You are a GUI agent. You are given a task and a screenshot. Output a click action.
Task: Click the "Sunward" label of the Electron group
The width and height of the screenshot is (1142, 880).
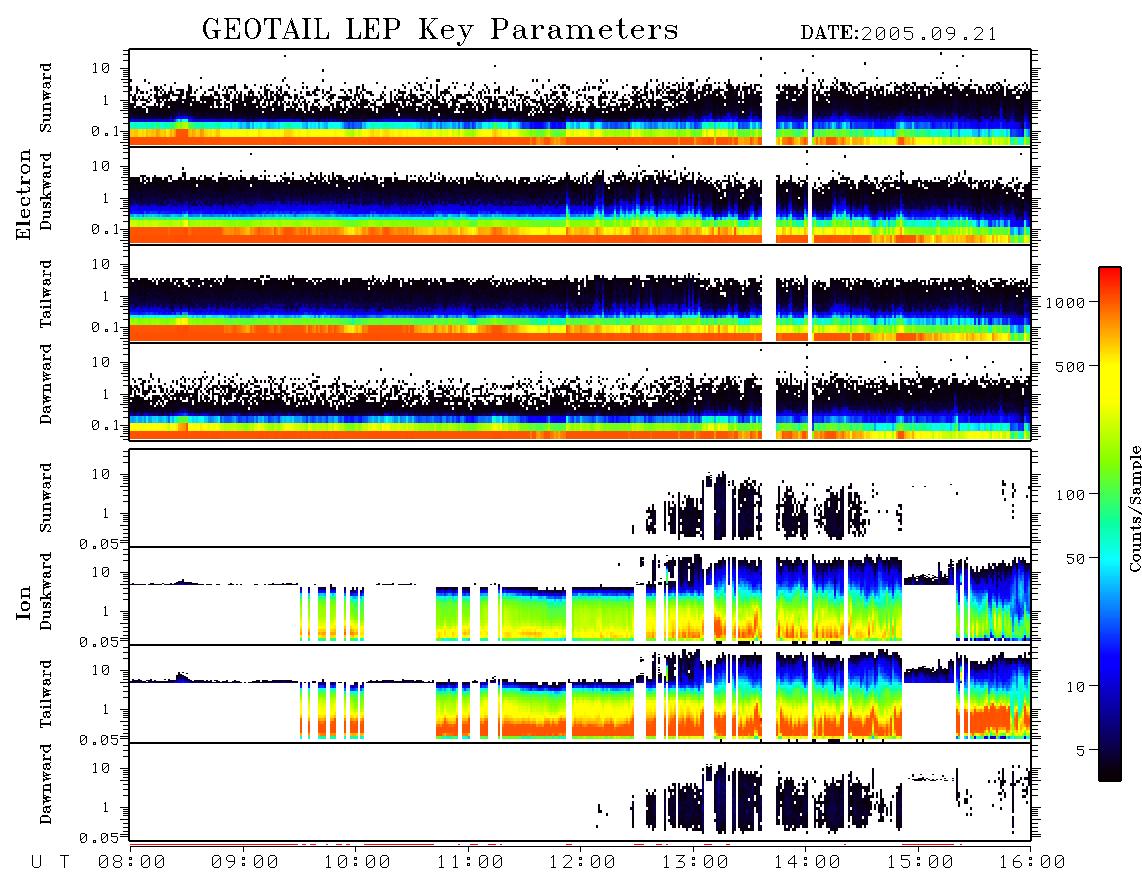coord(46,98)
